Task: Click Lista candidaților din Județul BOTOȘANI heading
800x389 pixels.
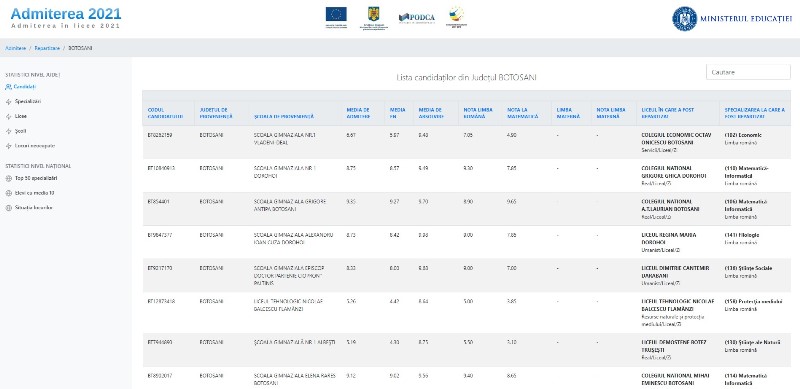Action: (x=466, y=78)
